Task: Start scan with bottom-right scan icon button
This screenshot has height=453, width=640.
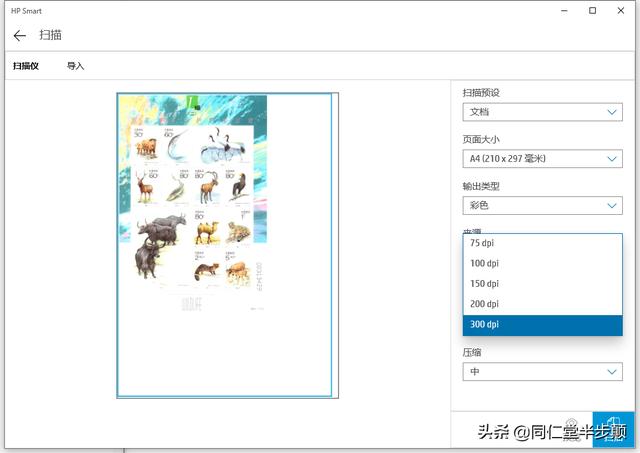Action: tap(613, 430)
